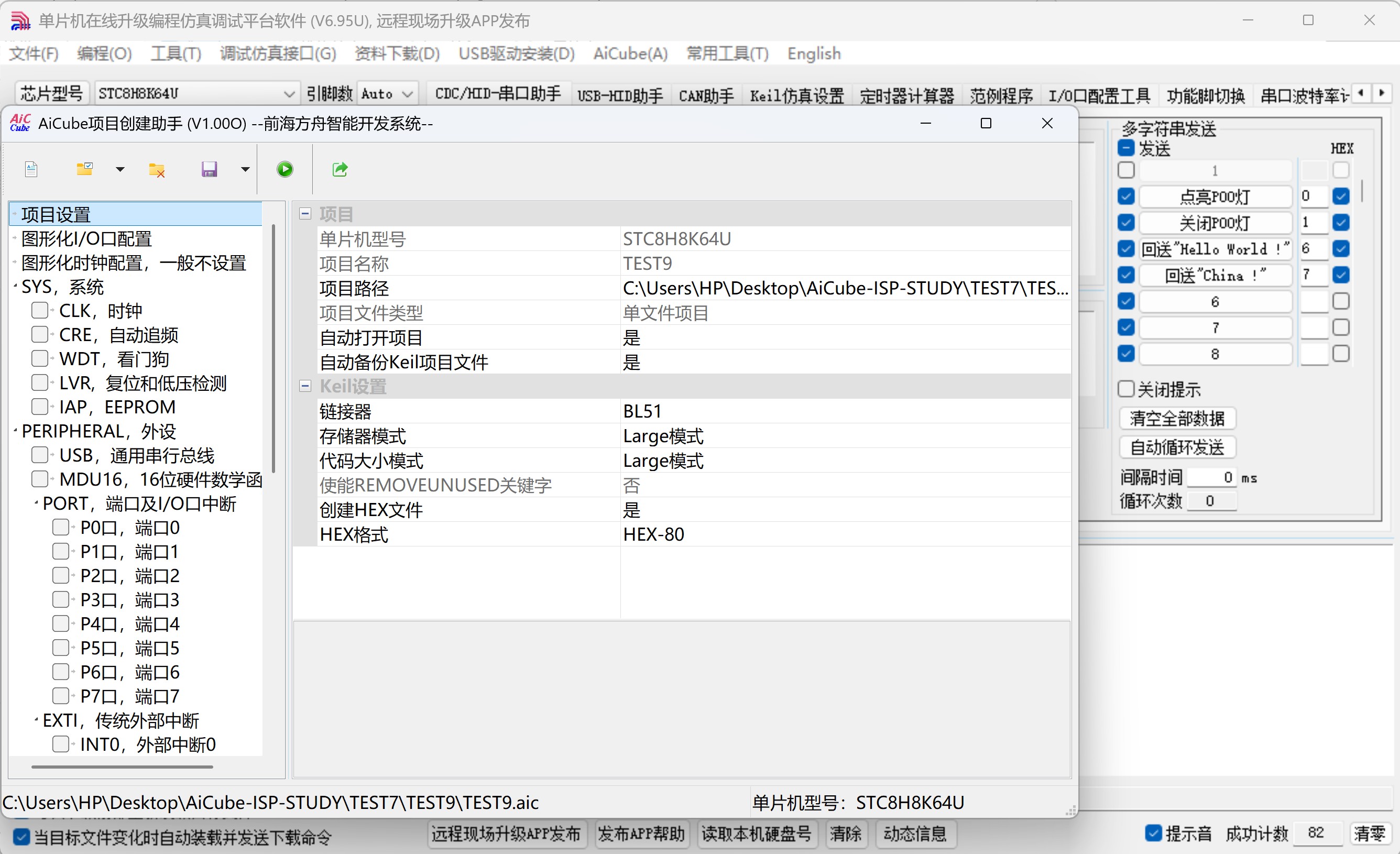Open the chip model STC8H8K64U combo box
1400x854 pixels.
(x=196, y=93)
